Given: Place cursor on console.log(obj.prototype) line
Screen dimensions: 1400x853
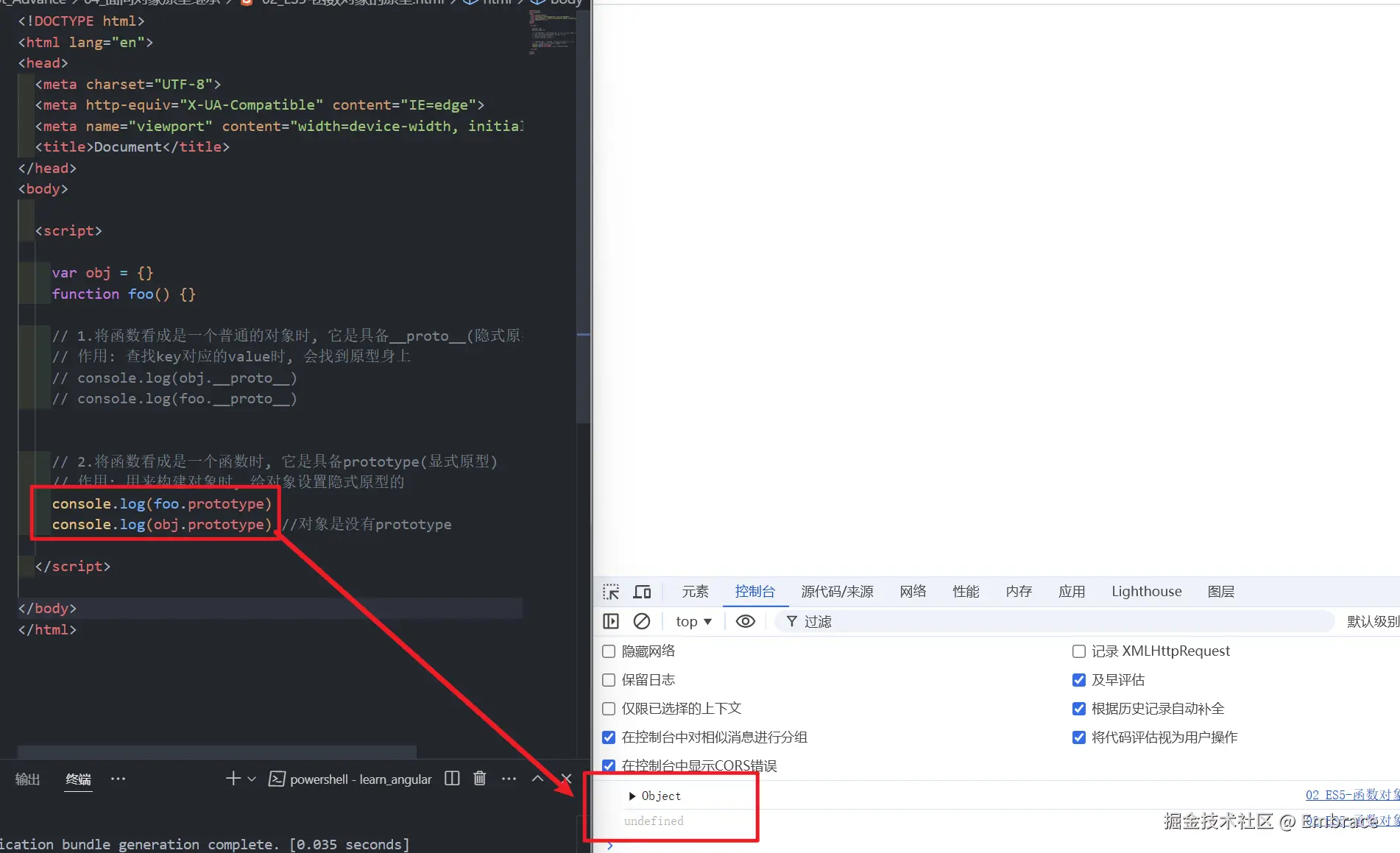Looking at the screenshot, I should (162, 524).
